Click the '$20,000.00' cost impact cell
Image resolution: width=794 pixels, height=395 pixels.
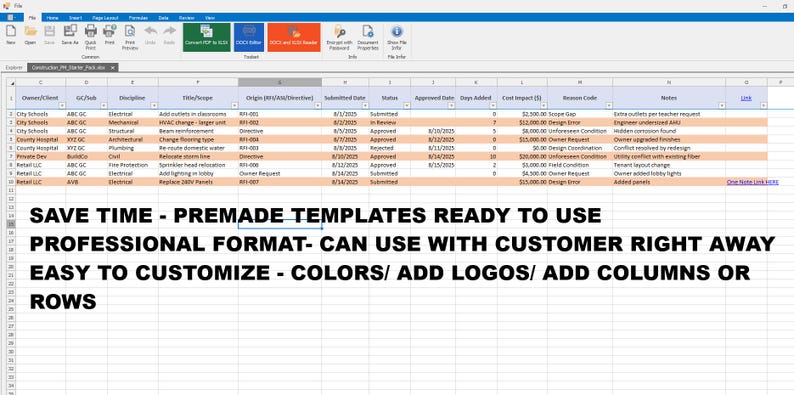point(522,156)
